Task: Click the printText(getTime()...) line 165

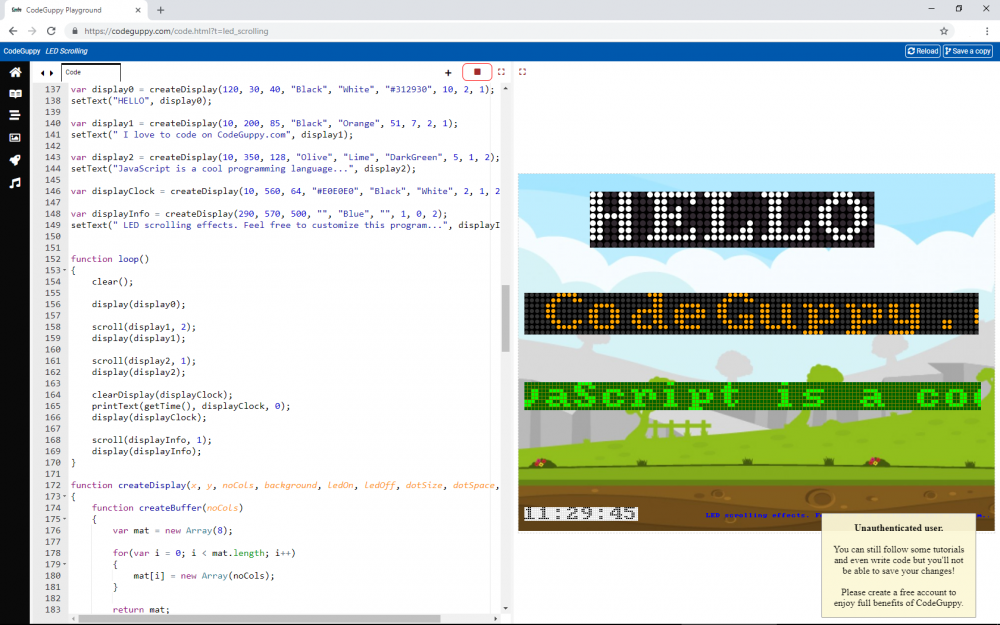Action: pos(191,406)
